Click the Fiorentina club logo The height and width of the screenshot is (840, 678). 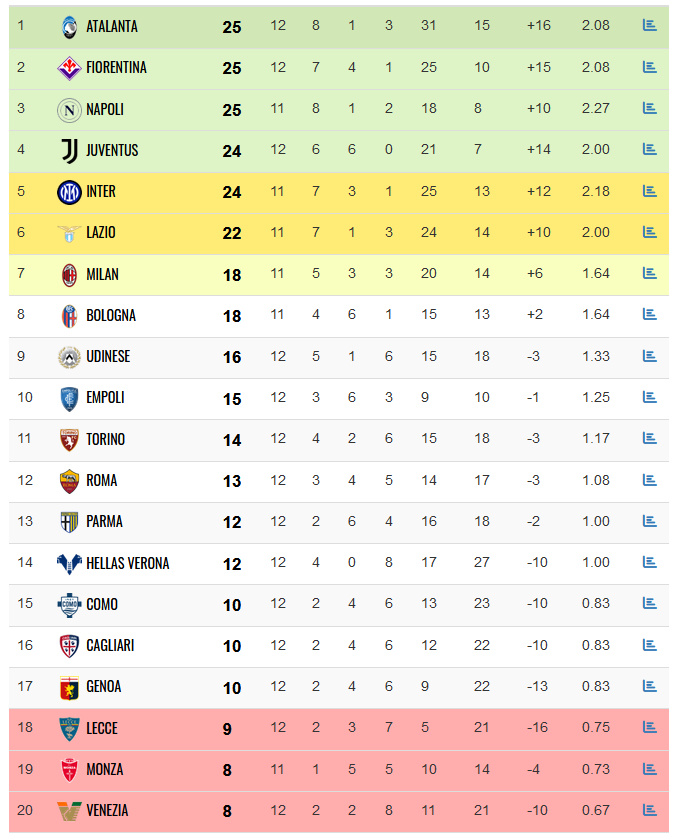point(68,68)
